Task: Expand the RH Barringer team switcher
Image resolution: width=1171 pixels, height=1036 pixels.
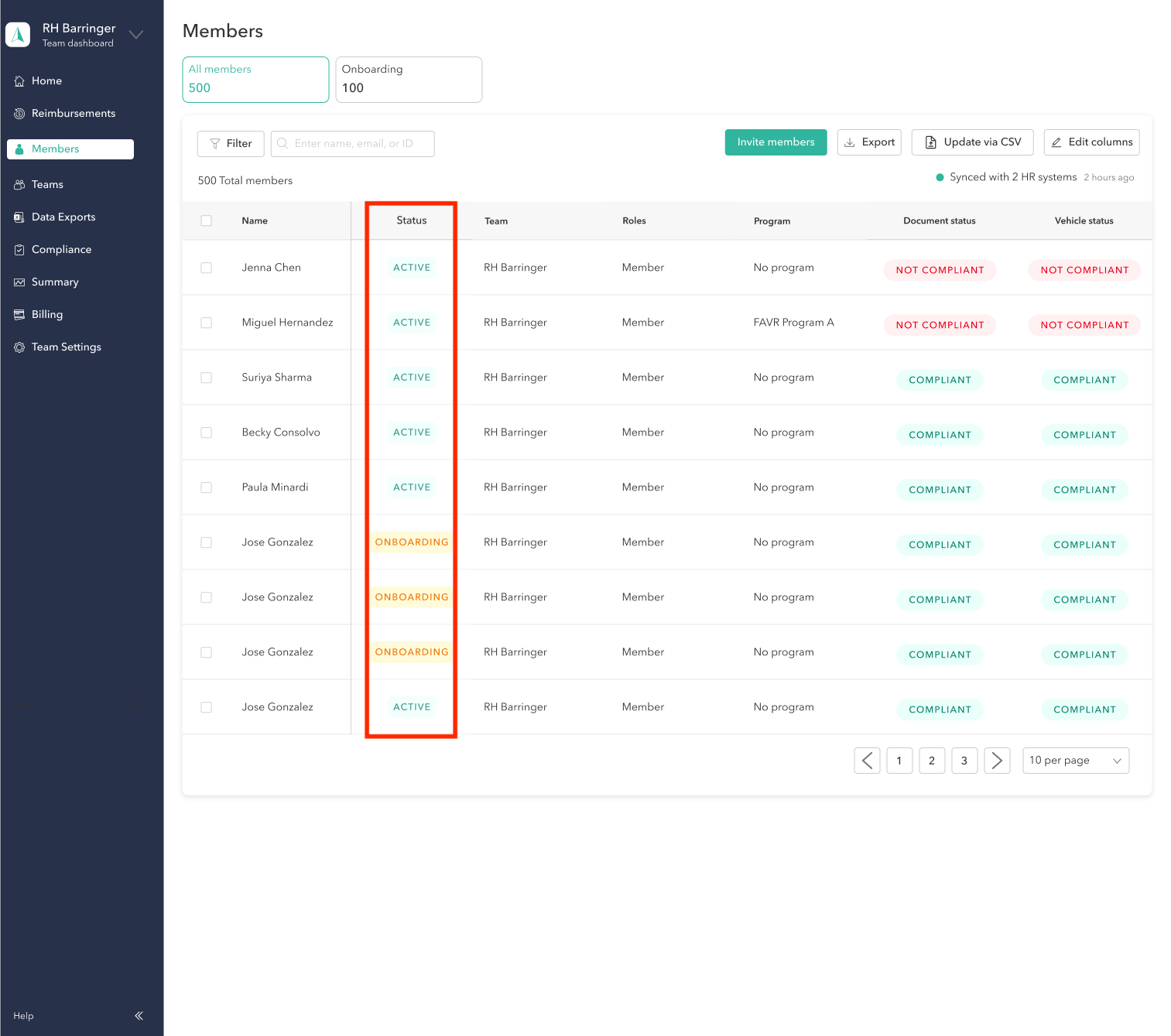Action: (x=136, y=35)
